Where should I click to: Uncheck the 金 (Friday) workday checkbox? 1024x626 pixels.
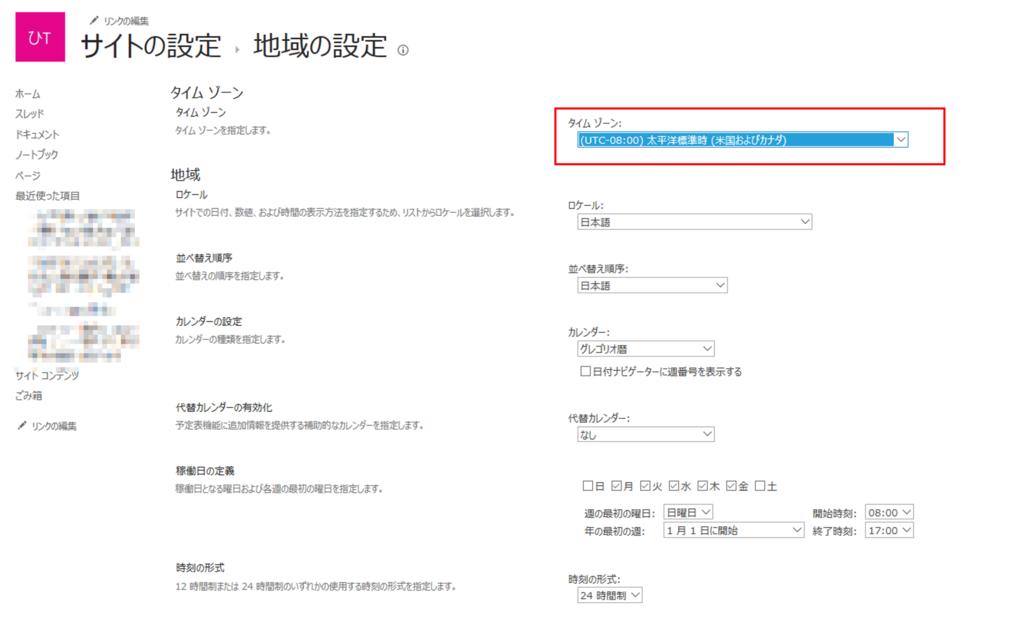[731, 486]
